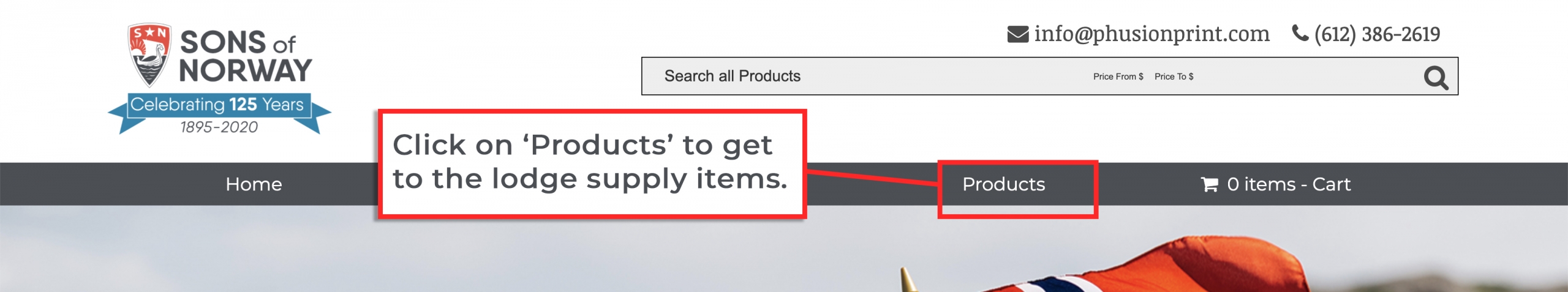1568x292 pixels.
Task: Click the Sons of Norway shield crest
Action: point(149,55)
